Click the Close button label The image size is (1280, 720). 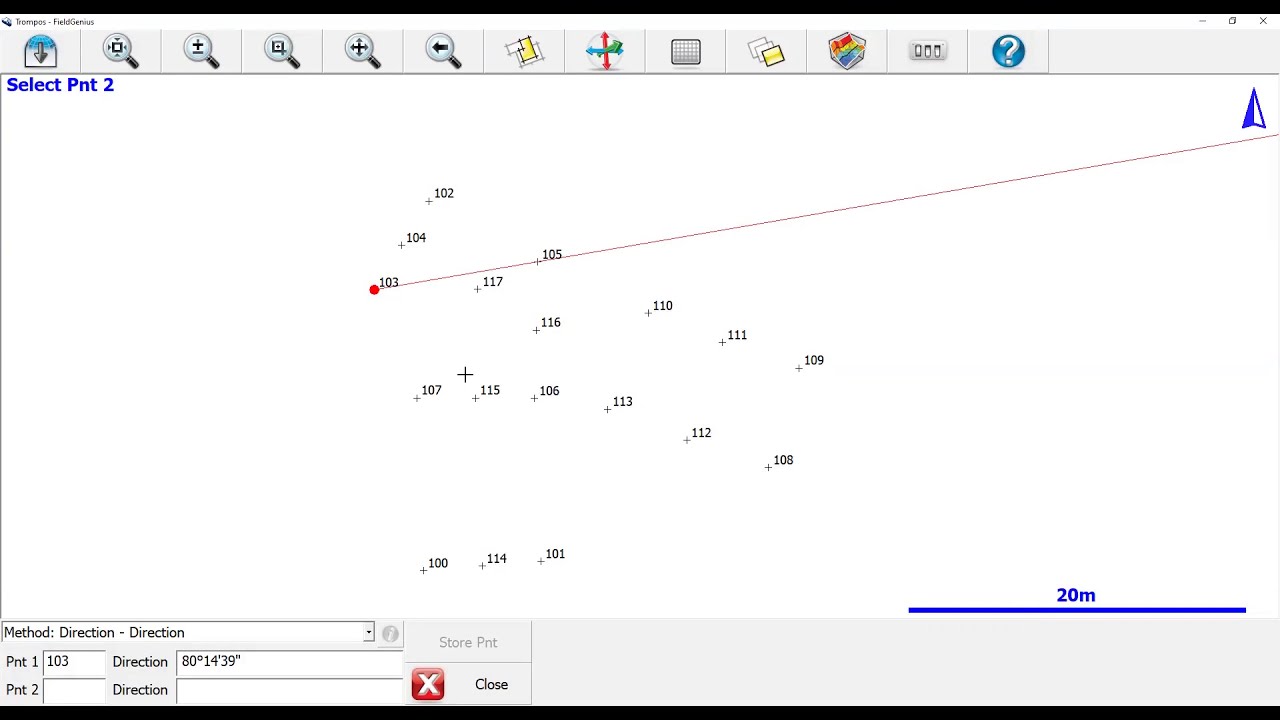click(491, 684)
